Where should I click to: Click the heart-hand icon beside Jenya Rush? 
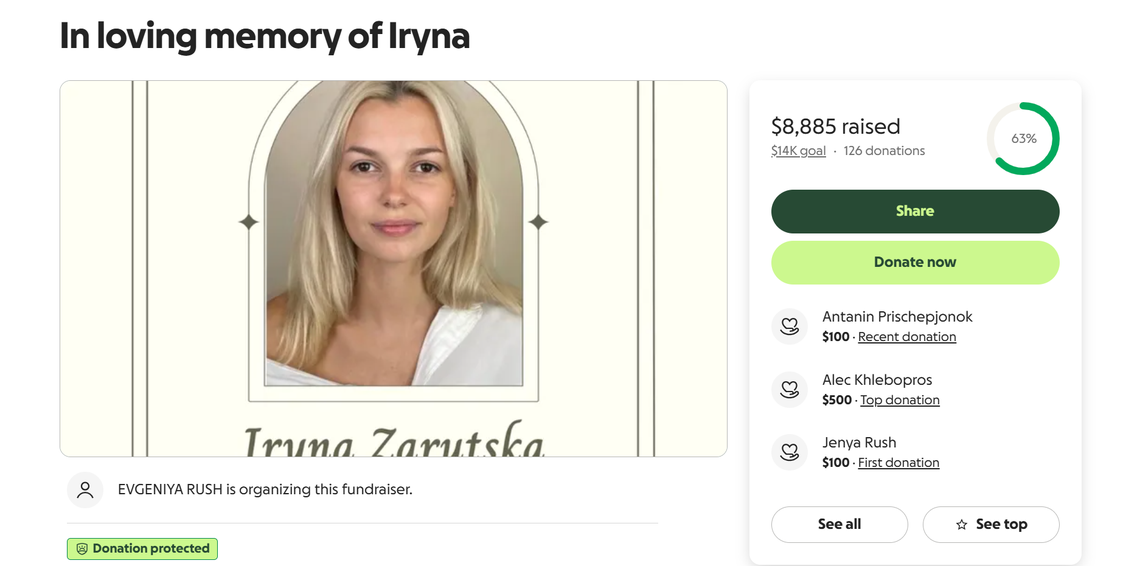click(789, 452)
